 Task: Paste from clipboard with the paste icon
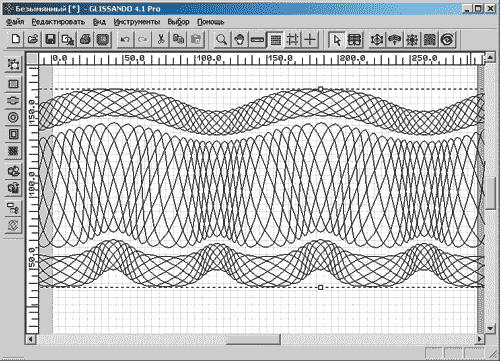(x=196, y=40)
